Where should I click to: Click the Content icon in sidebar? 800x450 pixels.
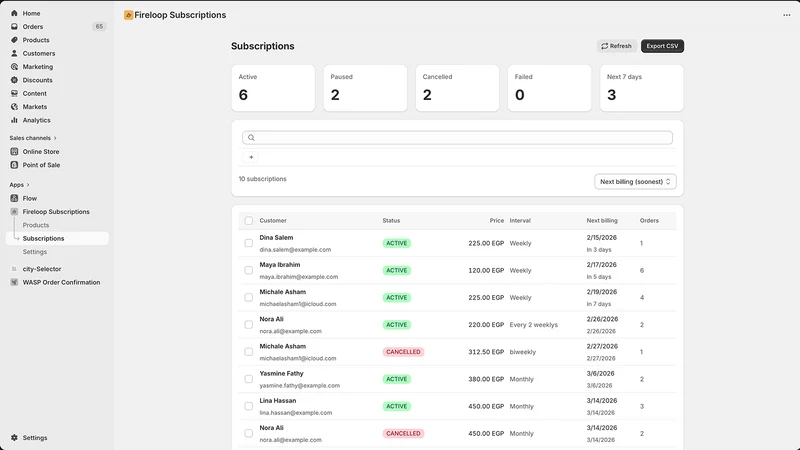click(14, 93)
